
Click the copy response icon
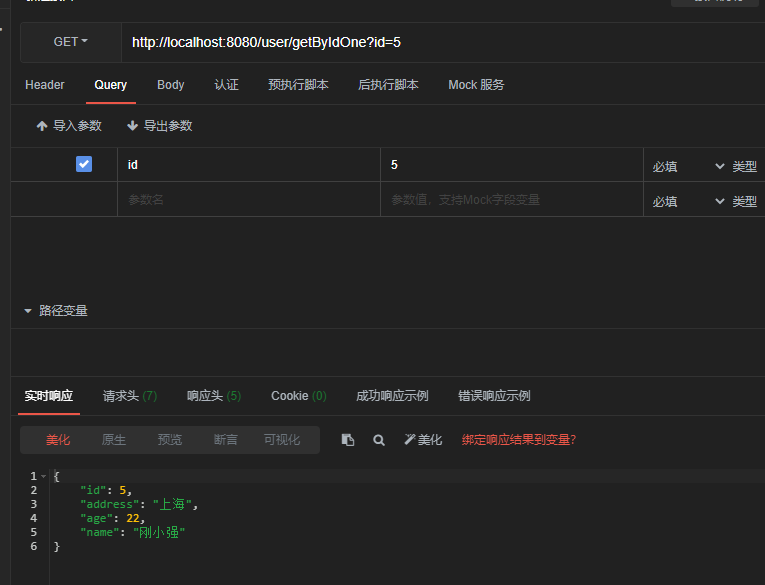click(348, 440)
